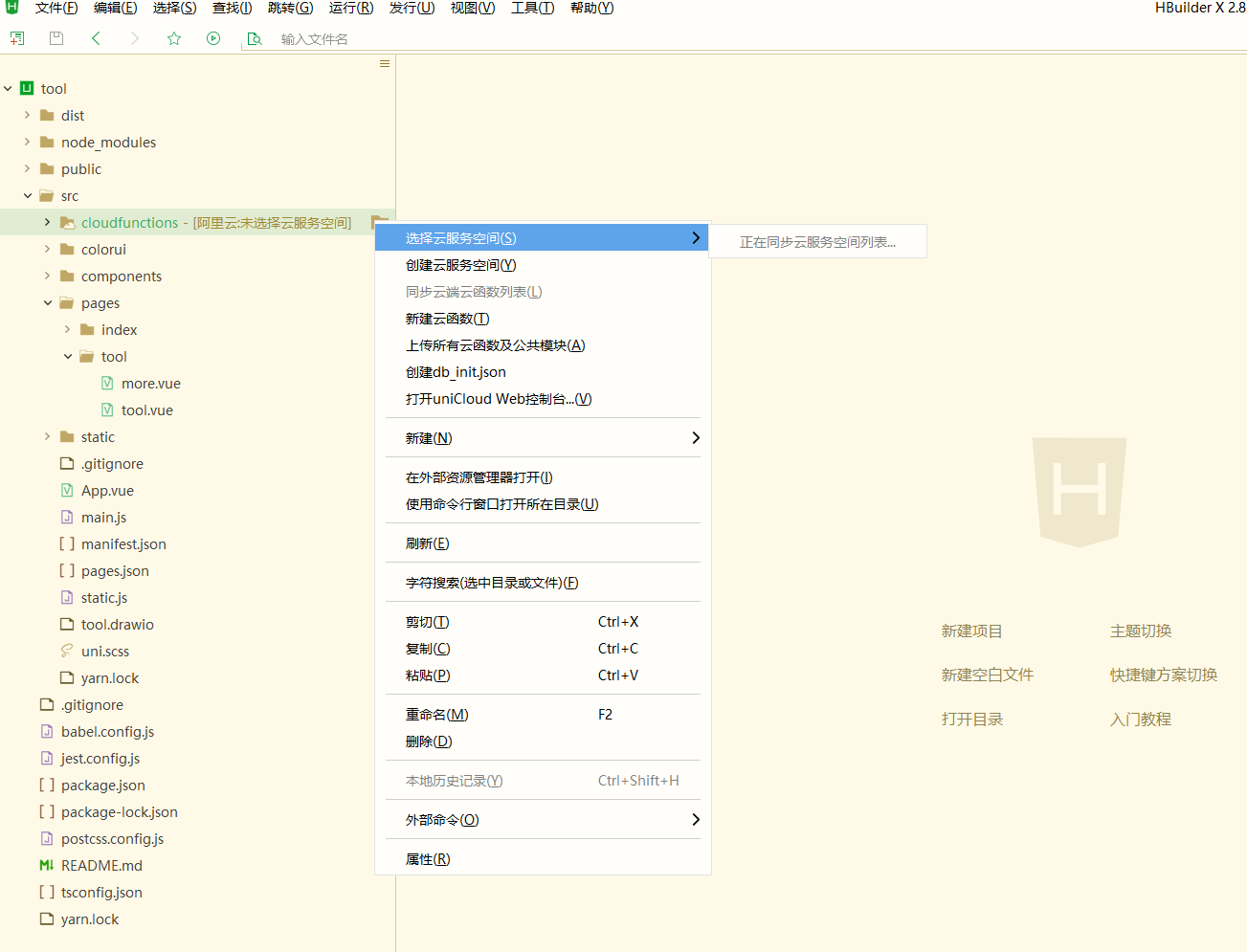The image size is (1247, 952).
Task: Click the run play icon in toolbar
Action: pos(213,38)
